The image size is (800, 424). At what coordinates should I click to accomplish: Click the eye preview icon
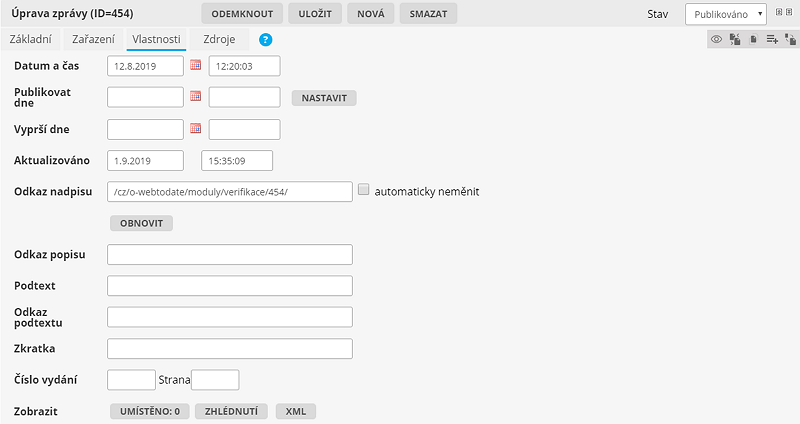(716, 40)
